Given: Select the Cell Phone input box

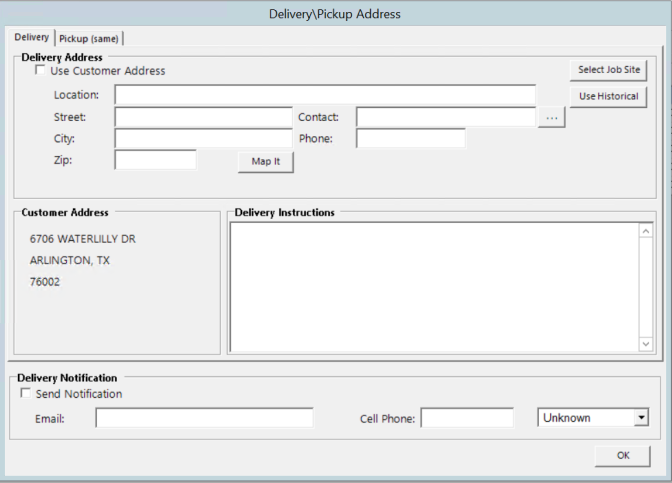Looking at the screenshot, I should pos(466,418).
